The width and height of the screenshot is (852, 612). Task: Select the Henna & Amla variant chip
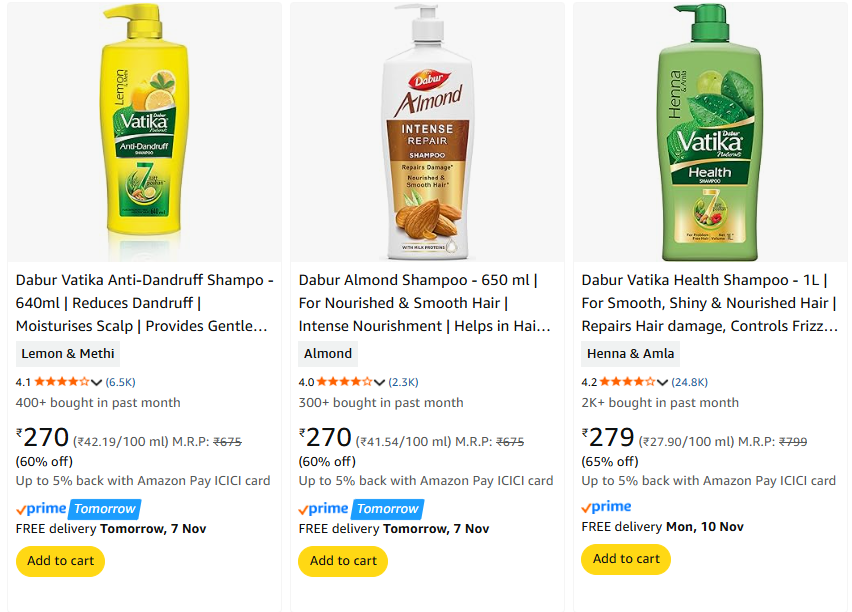[x=631, y=353]
